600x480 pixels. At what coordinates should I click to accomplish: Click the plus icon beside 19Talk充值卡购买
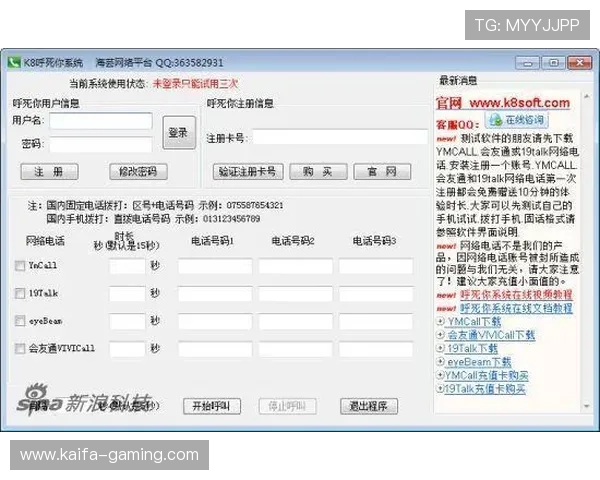click(440, 389)
